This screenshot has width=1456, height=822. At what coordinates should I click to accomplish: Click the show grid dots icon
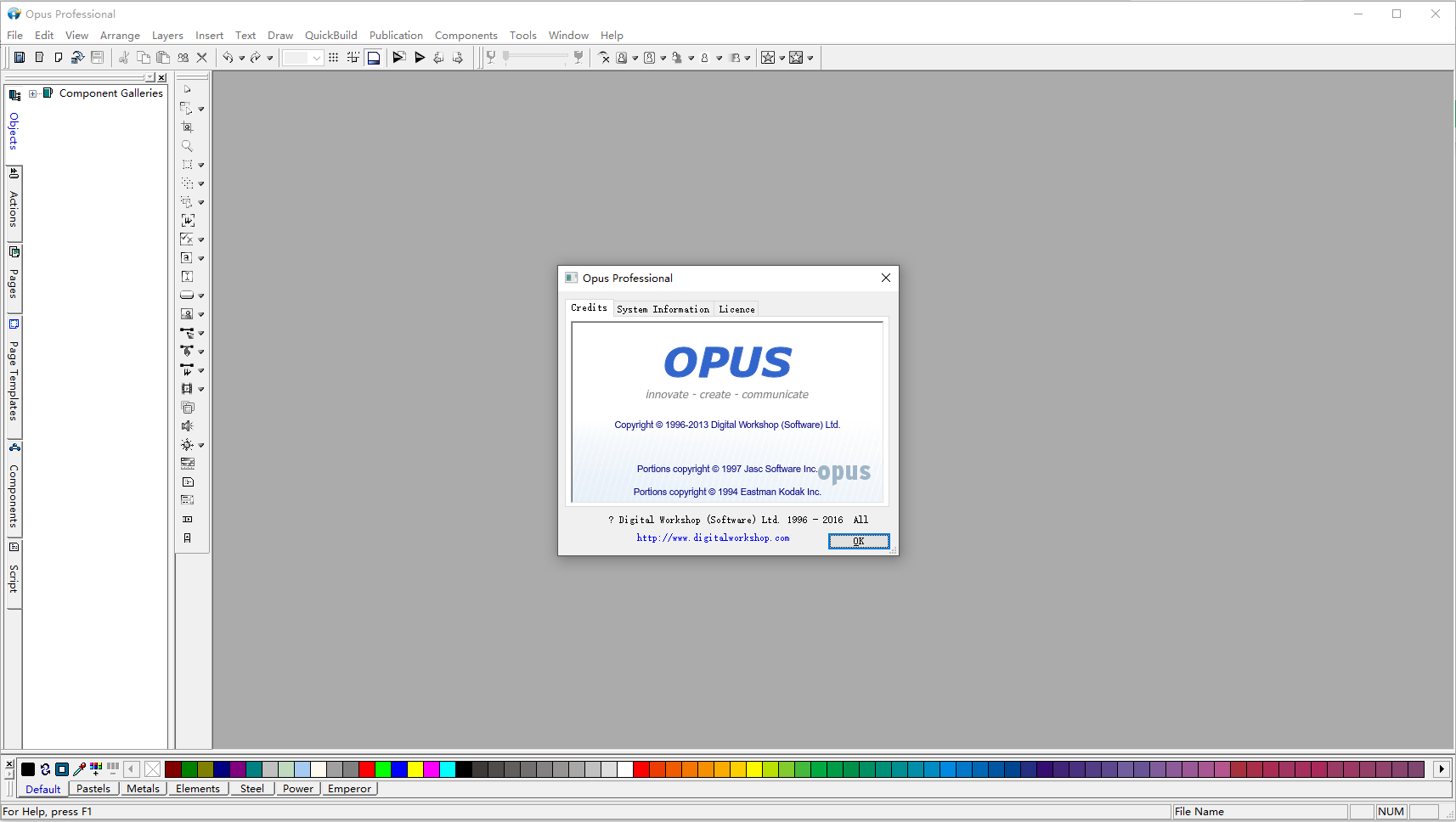(x=334, y=58)
